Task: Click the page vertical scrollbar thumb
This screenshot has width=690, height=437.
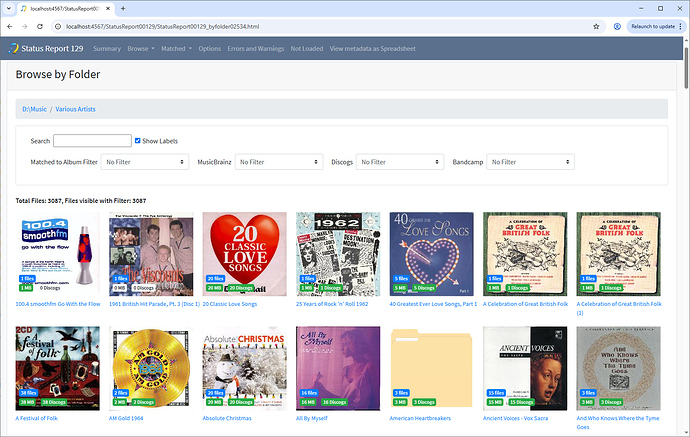Action: 686,66
